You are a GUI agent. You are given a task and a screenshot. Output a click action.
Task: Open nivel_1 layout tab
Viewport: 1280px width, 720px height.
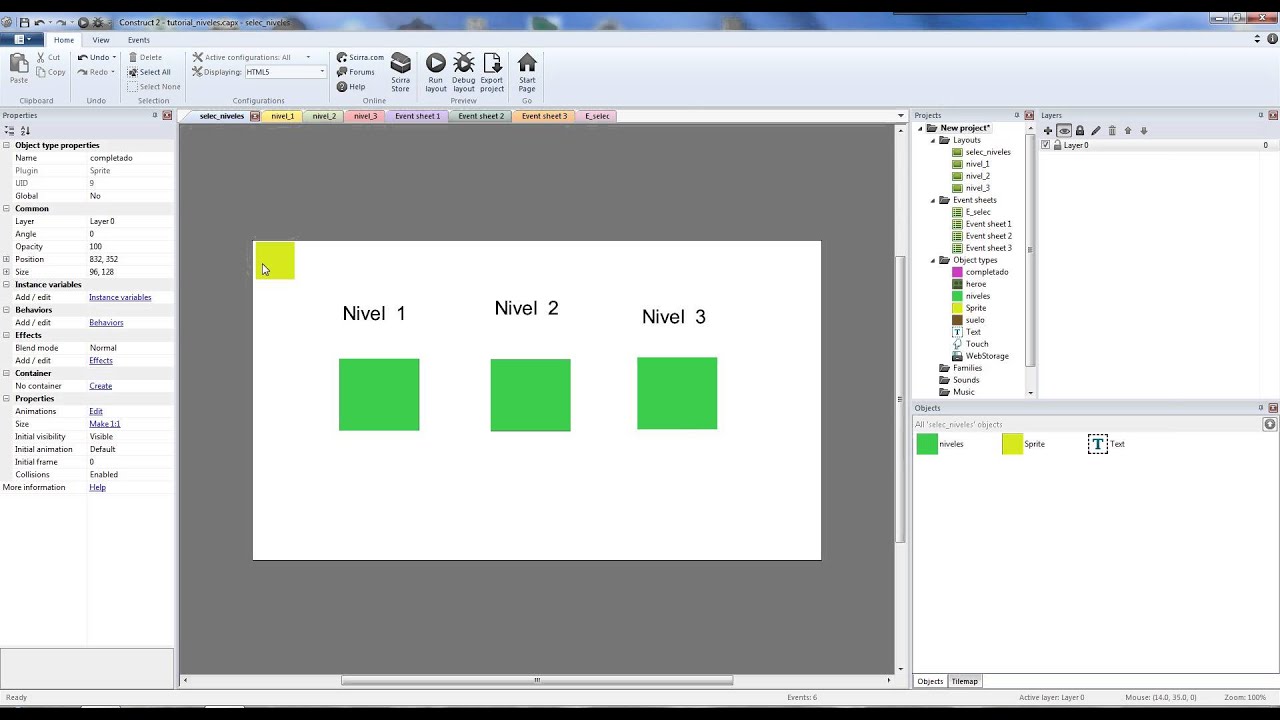282,116
